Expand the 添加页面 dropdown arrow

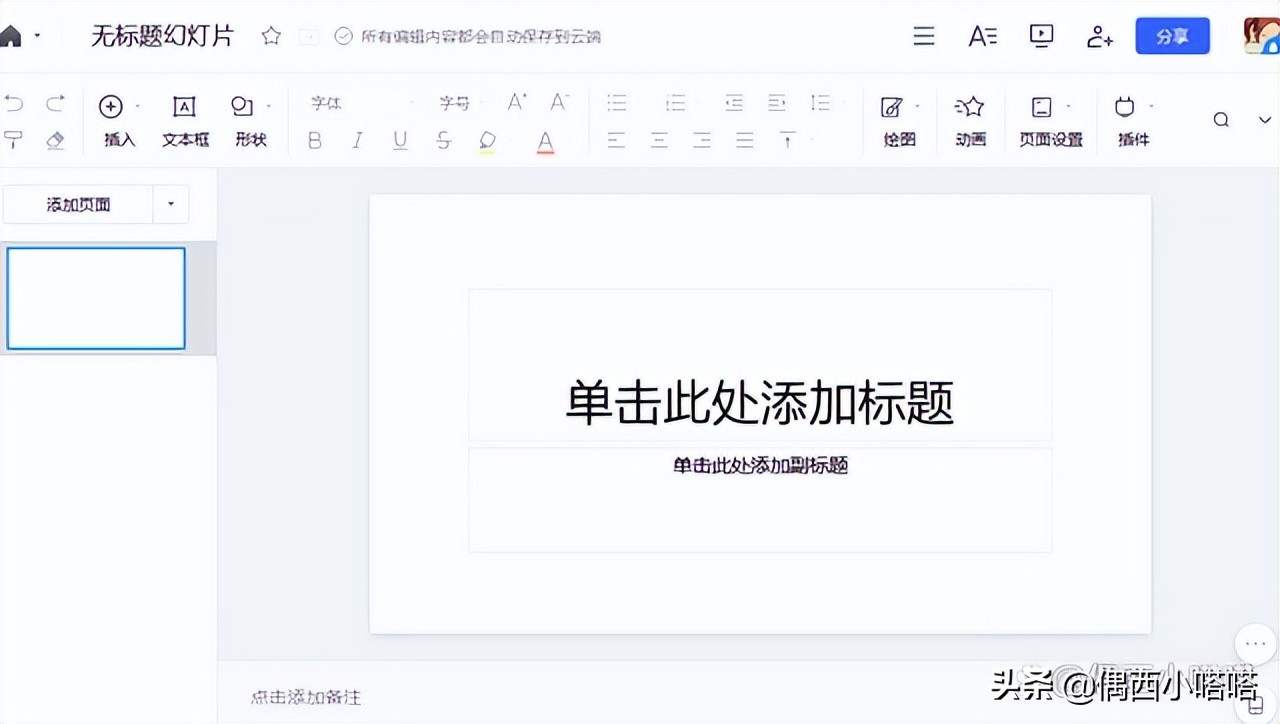tap(171, 203)
